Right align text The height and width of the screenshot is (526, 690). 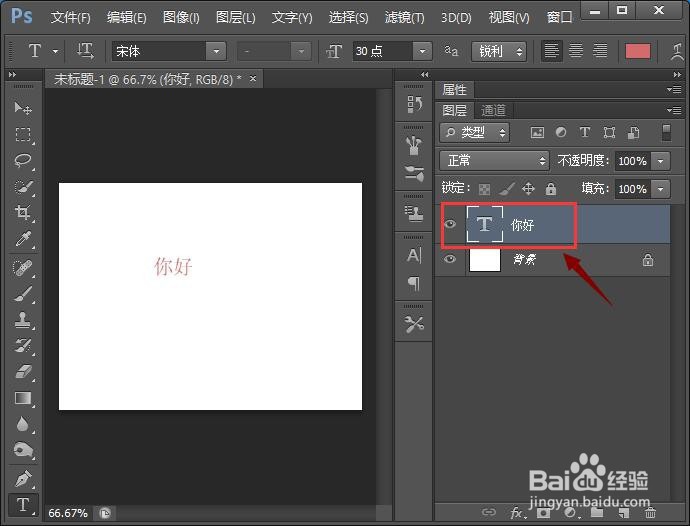pos(600,51)
